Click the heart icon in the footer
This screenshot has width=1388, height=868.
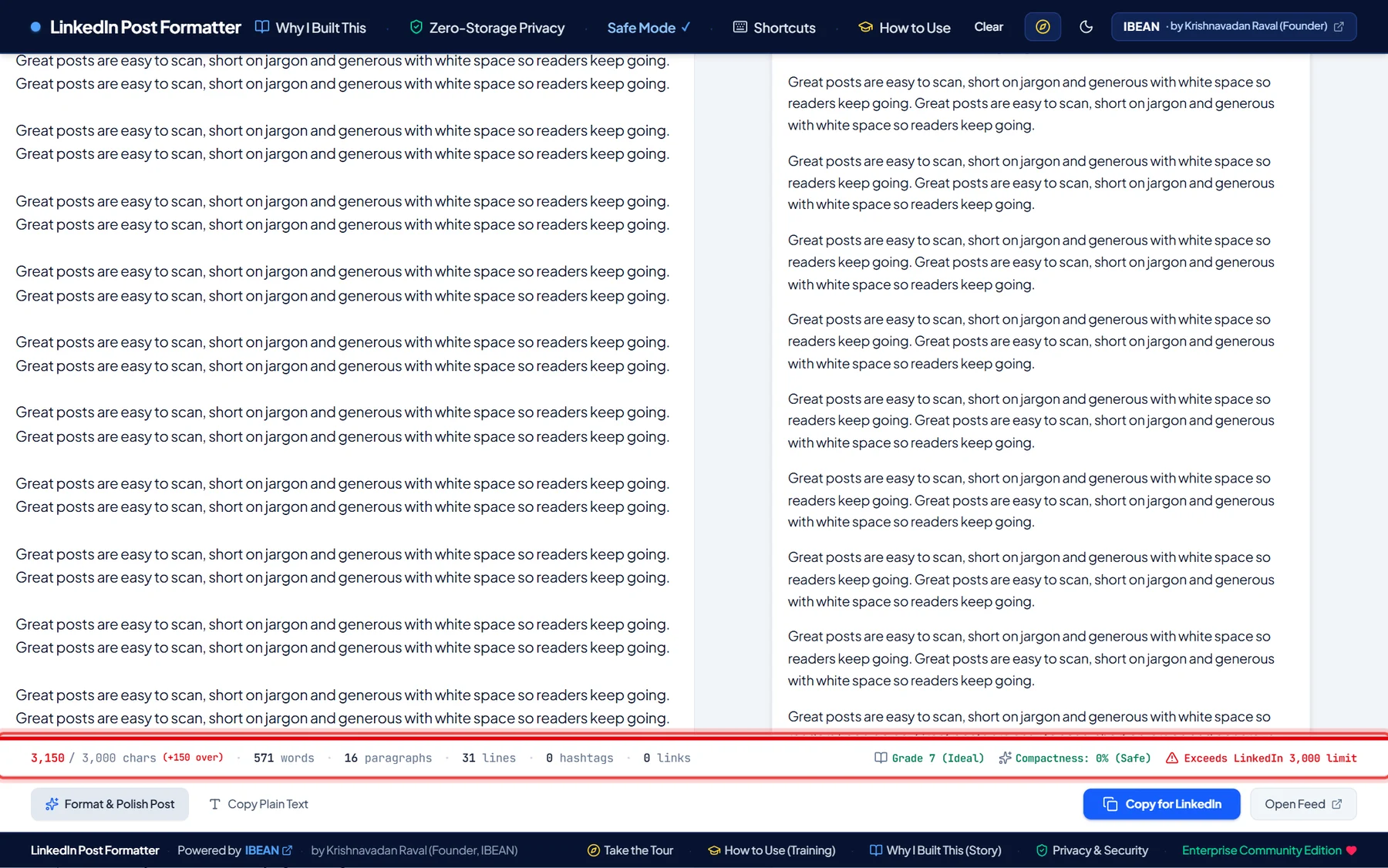[1351, 850]
